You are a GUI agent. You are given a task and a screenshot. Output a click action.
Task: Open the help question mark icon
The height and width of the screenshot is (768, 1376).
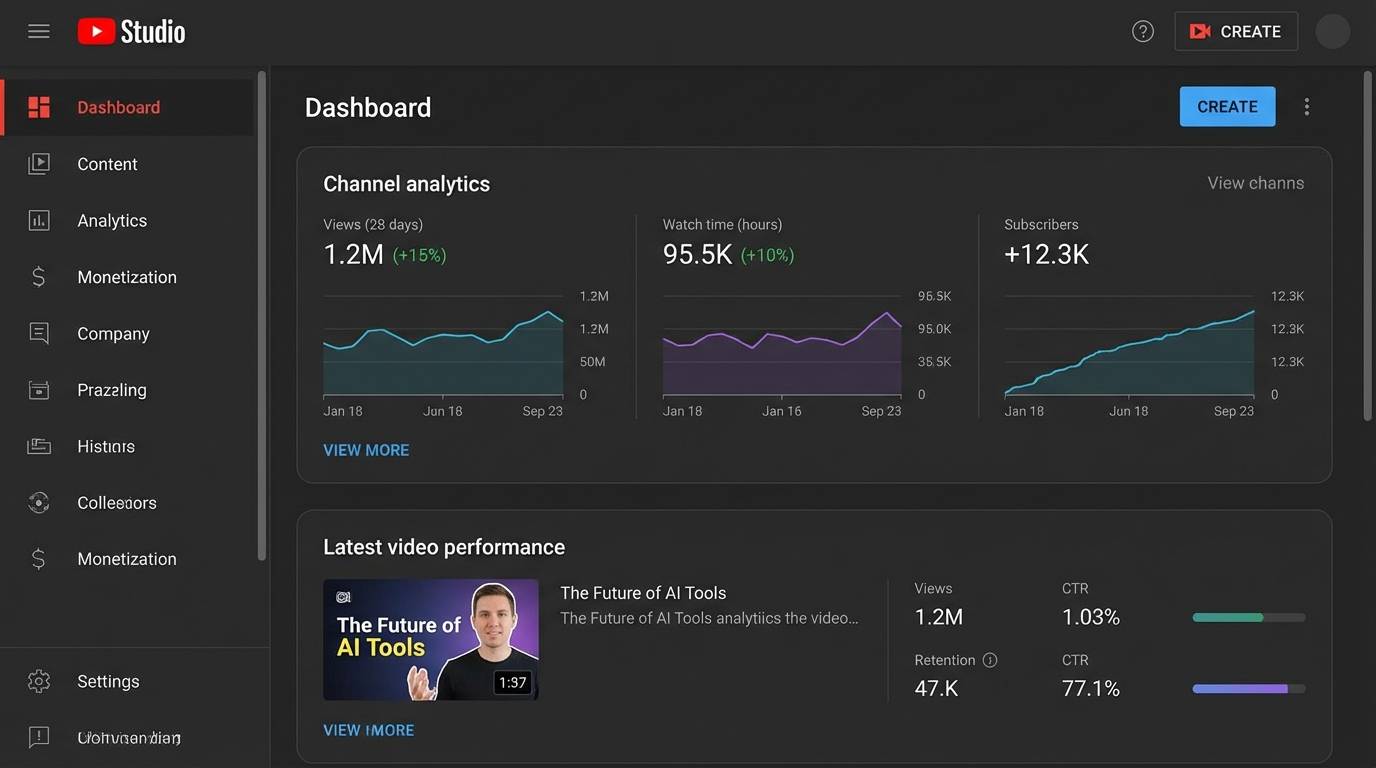(1143, 30)
